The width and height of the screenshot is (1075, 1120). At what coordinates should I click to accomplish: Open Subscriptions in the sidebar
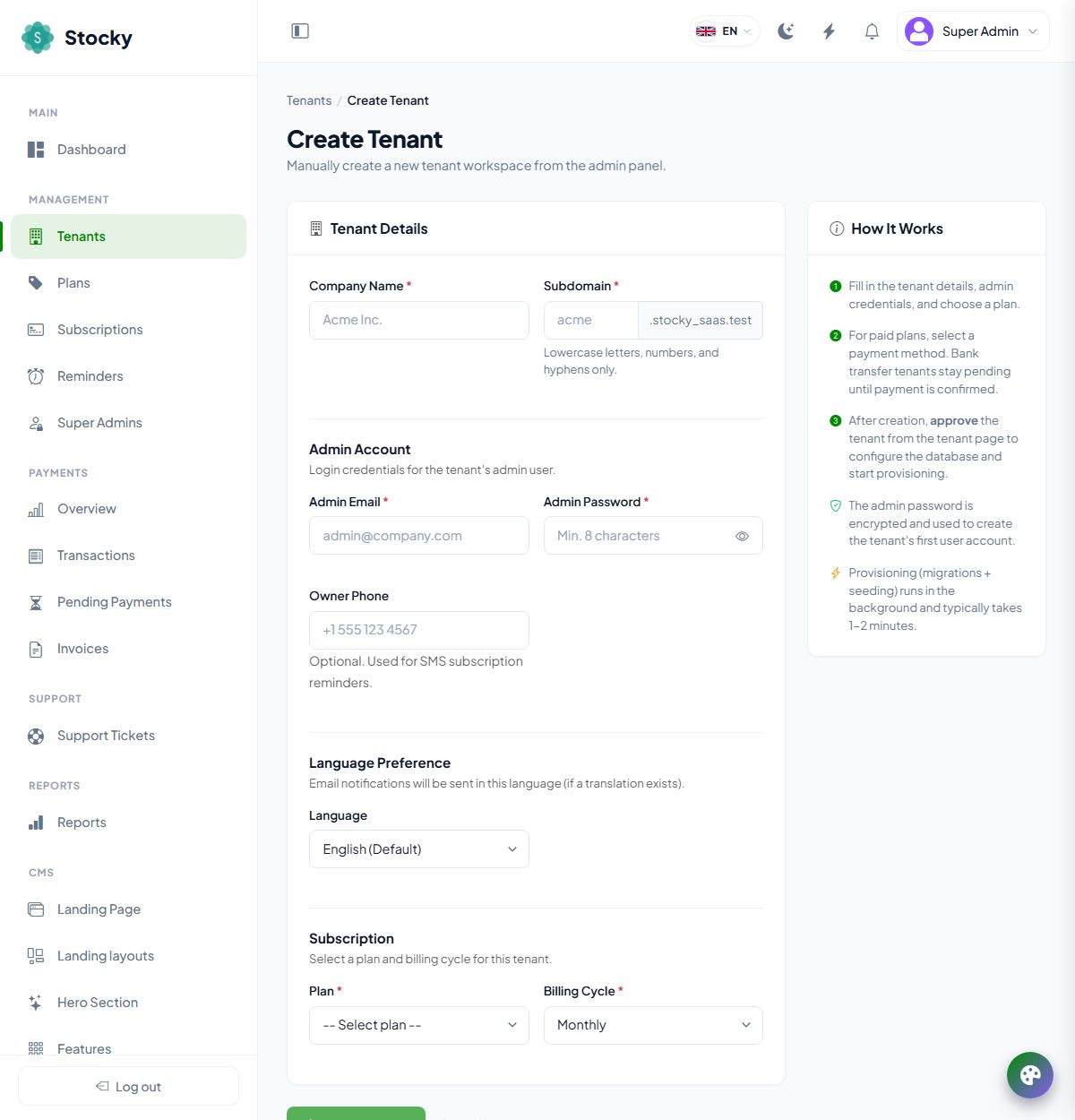click(128, 330)
